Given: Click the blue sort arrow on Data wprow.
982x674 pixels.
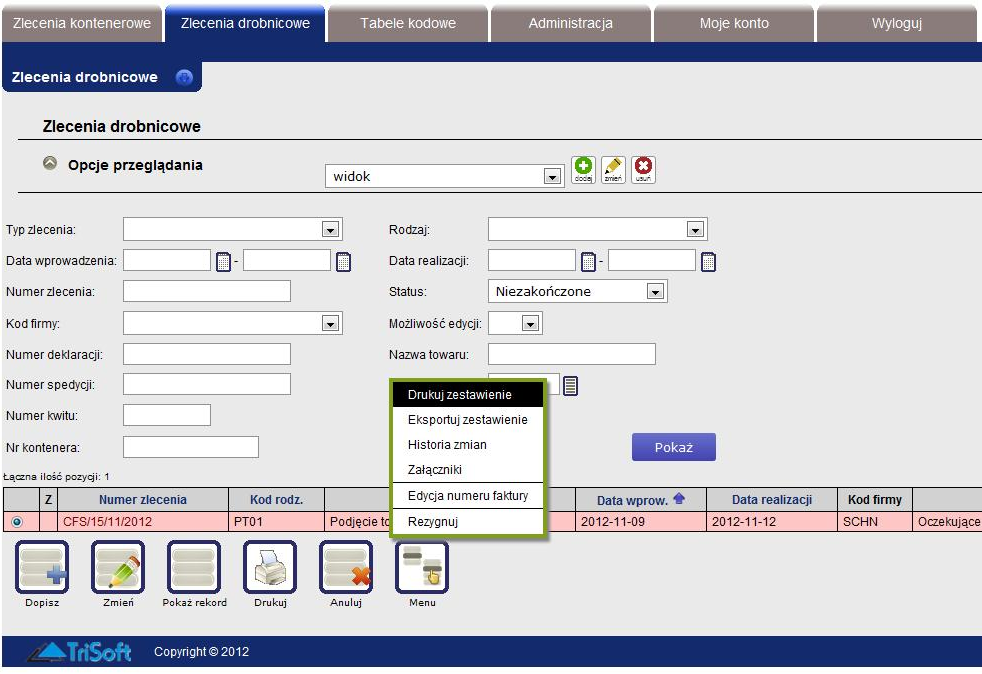Looking at the screenshot, I should point(679,499).
